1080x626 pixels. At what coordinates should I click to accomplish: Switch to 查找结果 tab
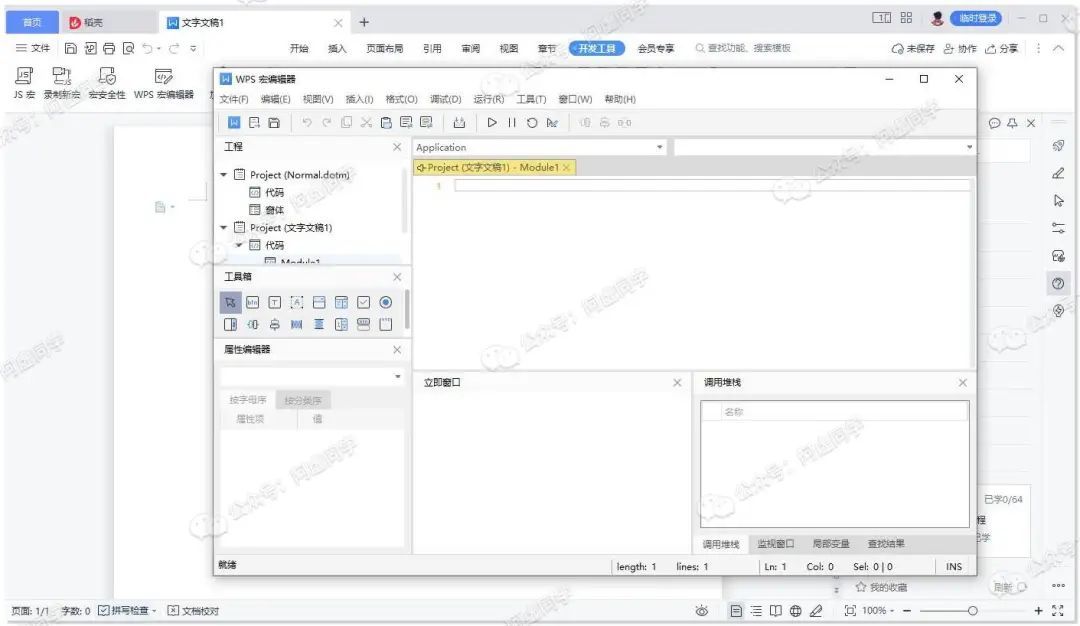coord(886,544)
